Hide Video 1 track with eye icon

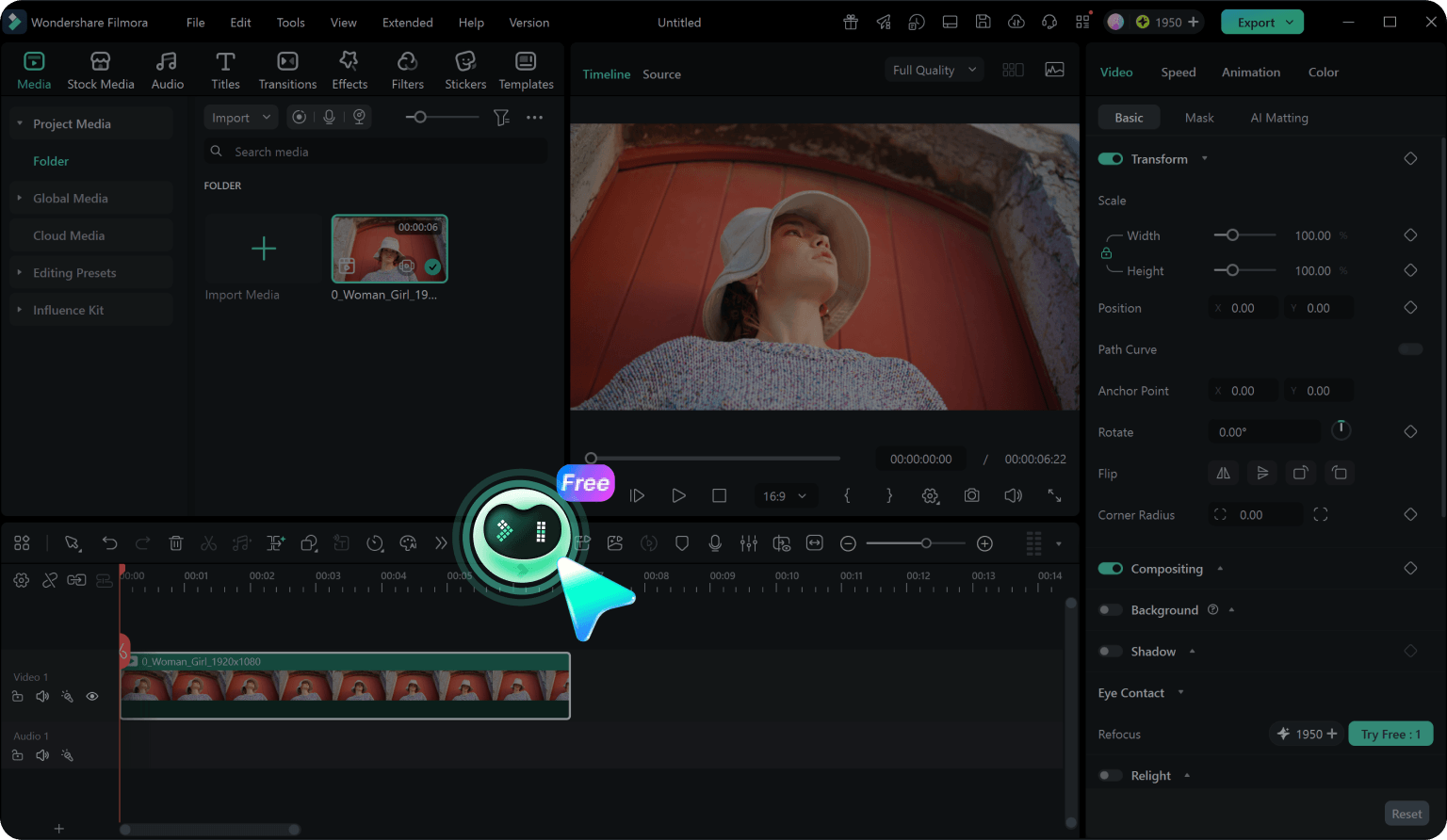coord(92,697)
